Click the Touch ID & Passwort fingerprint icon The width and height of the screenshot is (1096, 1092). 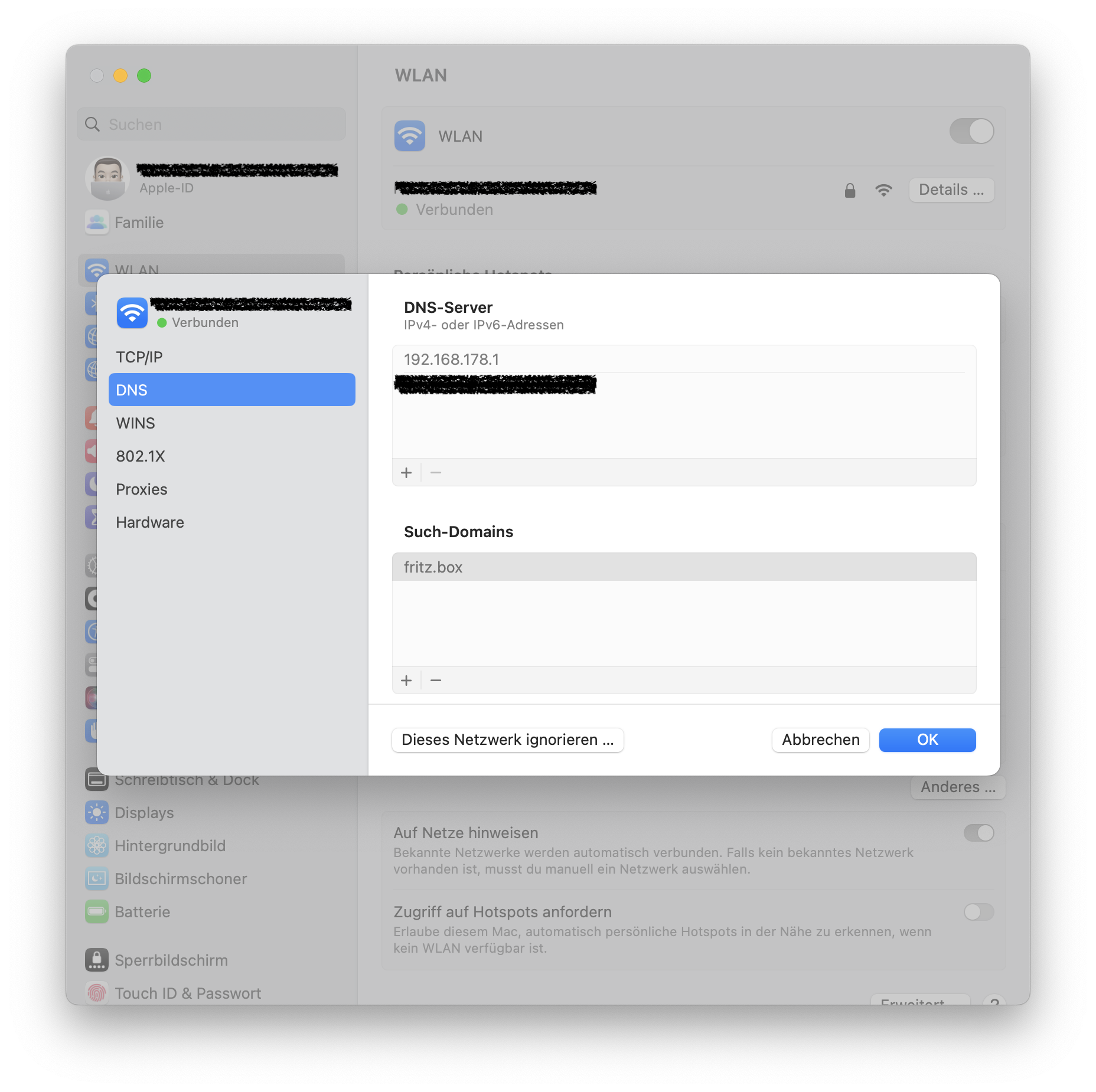[x=96, y=993]
